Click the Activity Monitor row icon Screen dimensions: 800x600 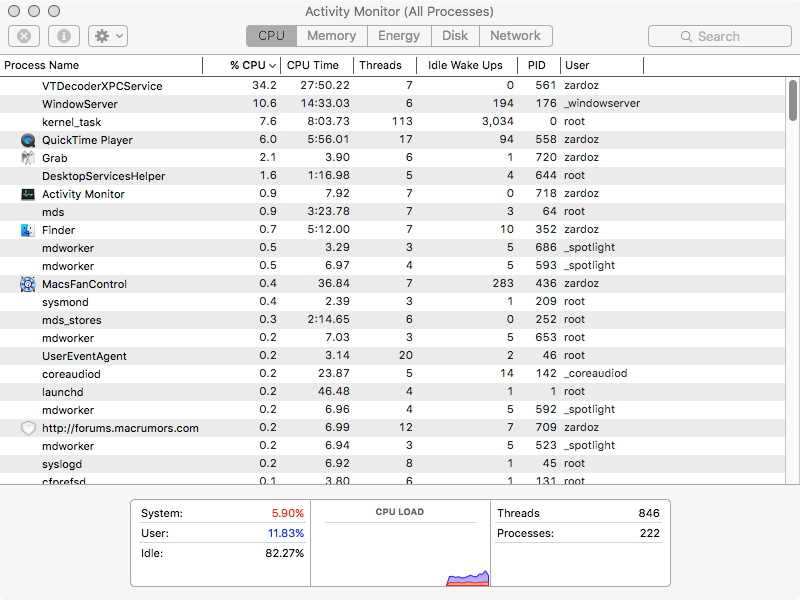click(x=28, y=194)
